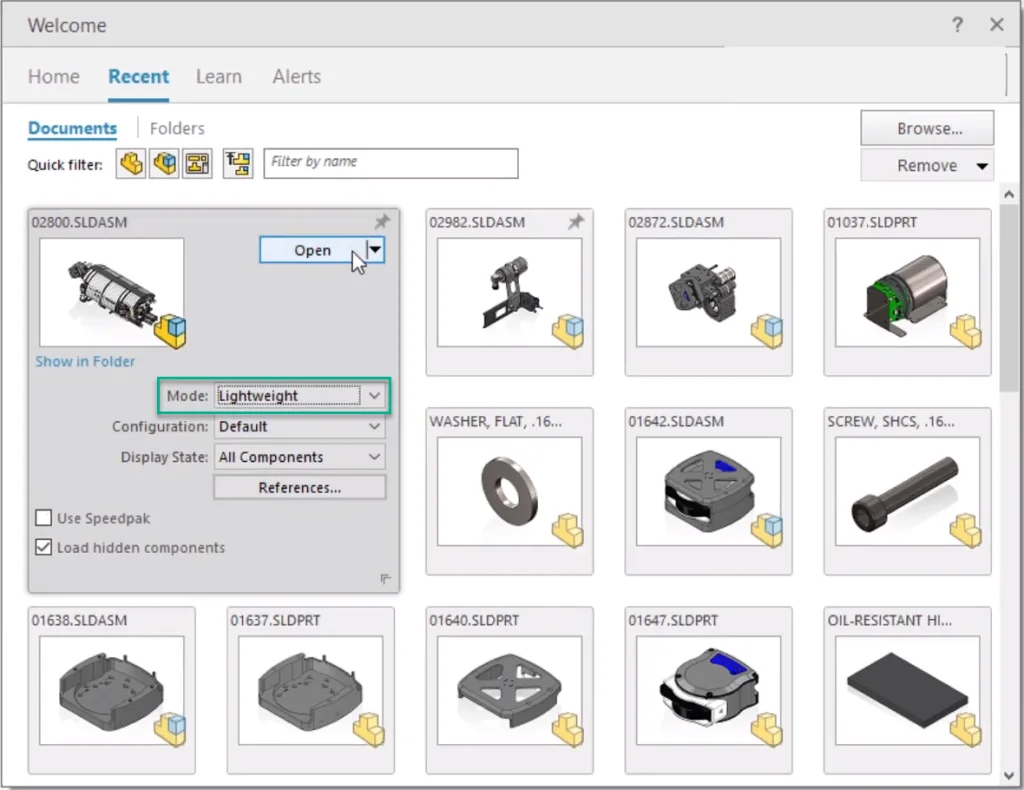Expand the Mode dropdown showing Lightweight

pos(374,396)
